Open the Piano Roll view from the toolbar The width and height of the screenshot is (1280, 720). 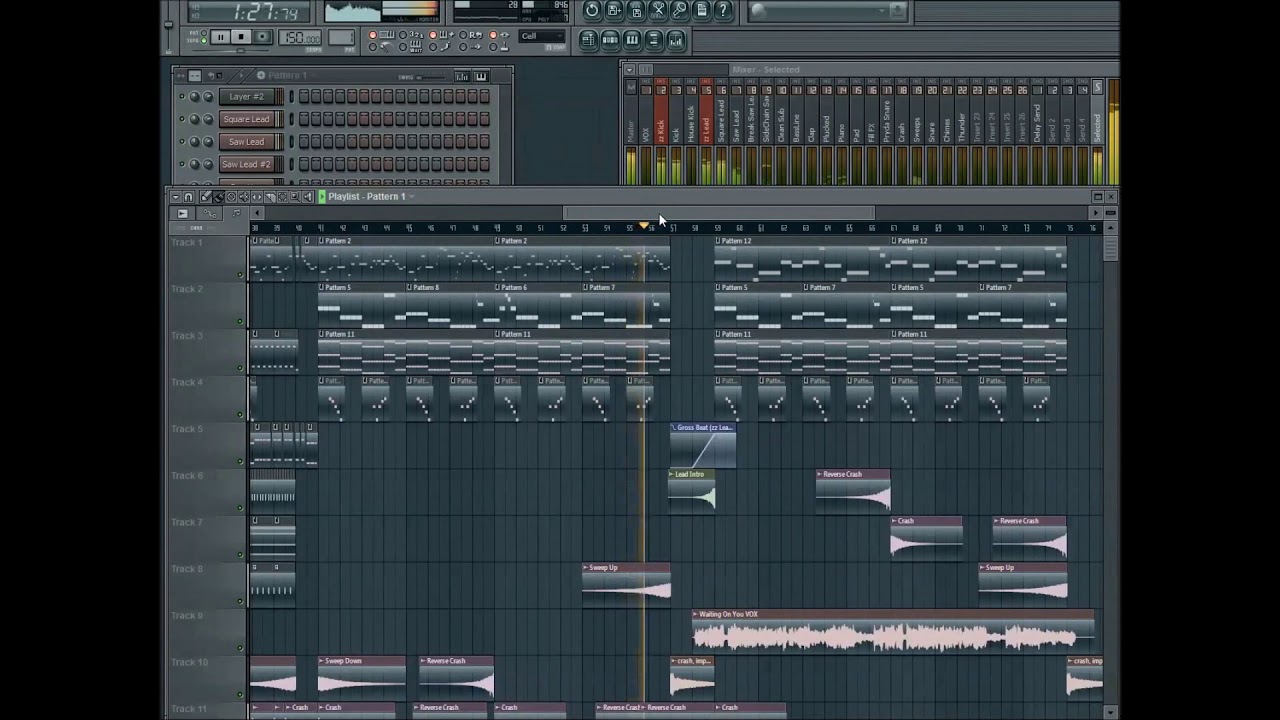point(632,40)
